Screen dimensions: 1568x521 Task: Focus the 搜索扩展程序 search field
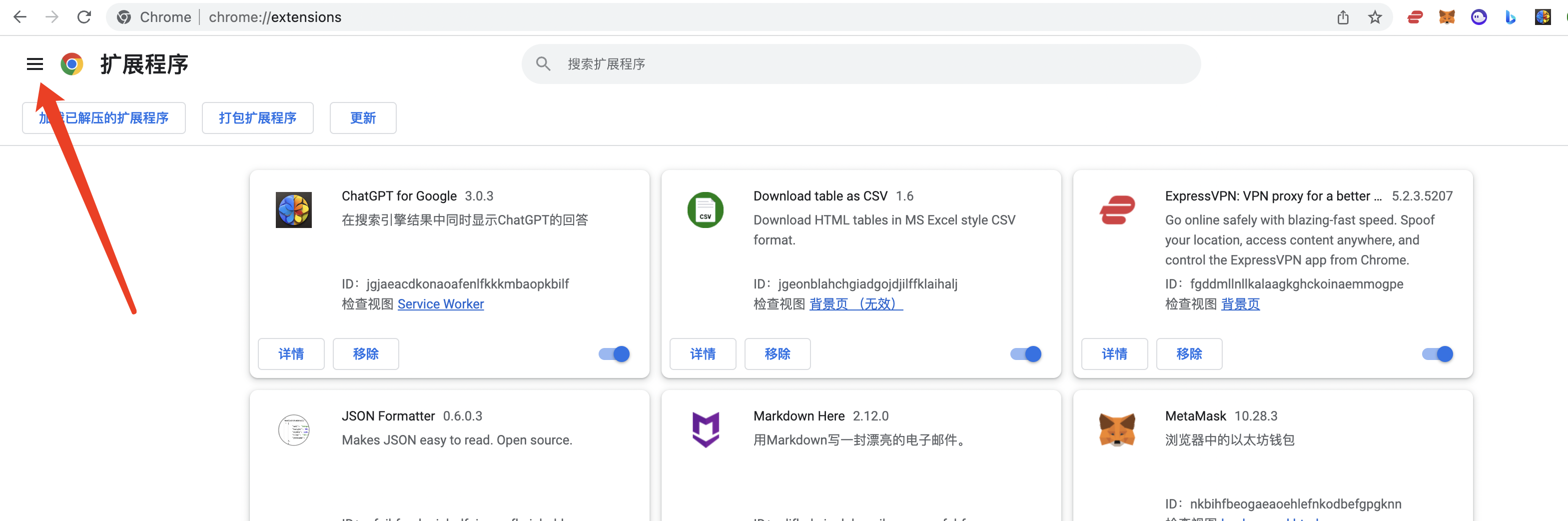tap(860, 64)
